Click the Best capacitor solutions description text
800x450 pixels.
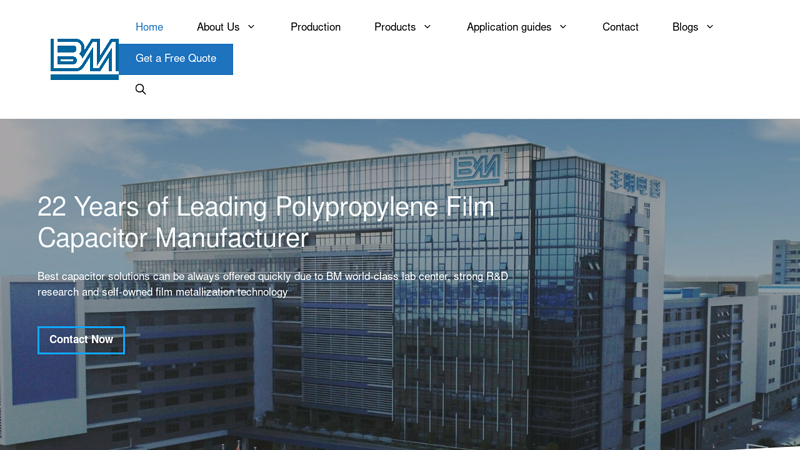(x=272, y=284)
